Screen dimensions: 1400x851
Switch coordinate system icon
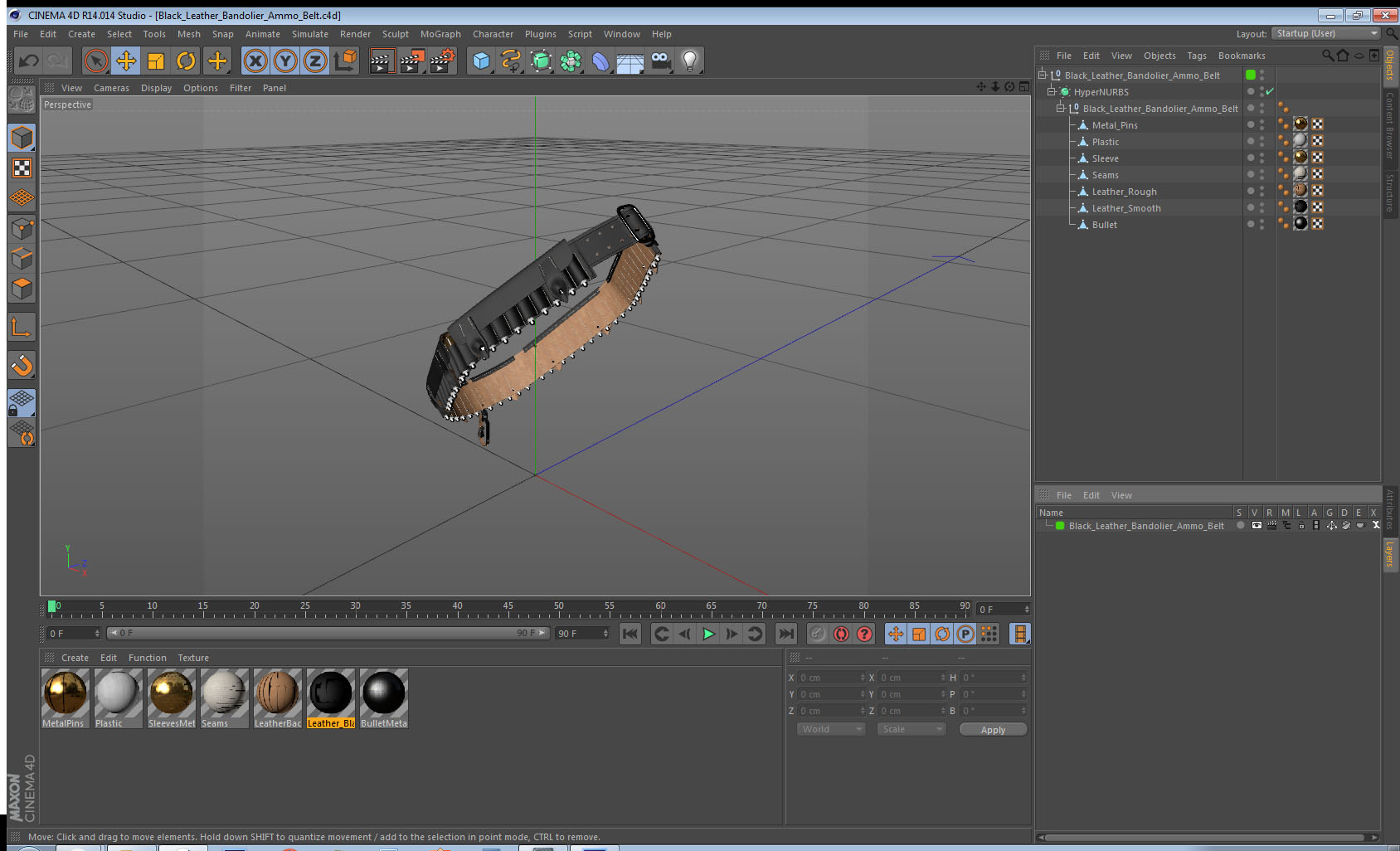[x=345, y=61]
